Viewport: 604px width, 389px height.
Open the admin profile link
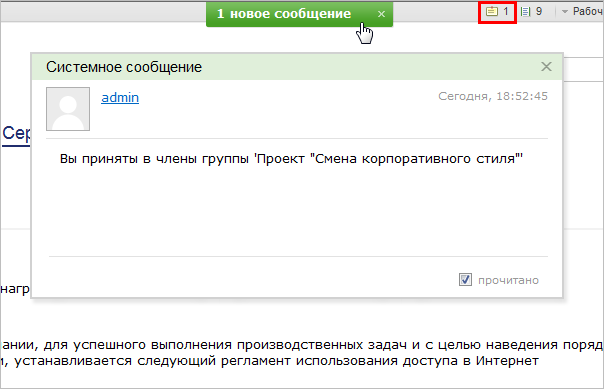[120, 97]
